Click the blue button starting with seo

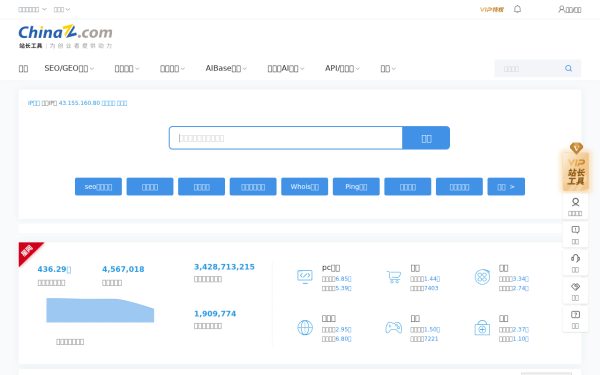98,187
